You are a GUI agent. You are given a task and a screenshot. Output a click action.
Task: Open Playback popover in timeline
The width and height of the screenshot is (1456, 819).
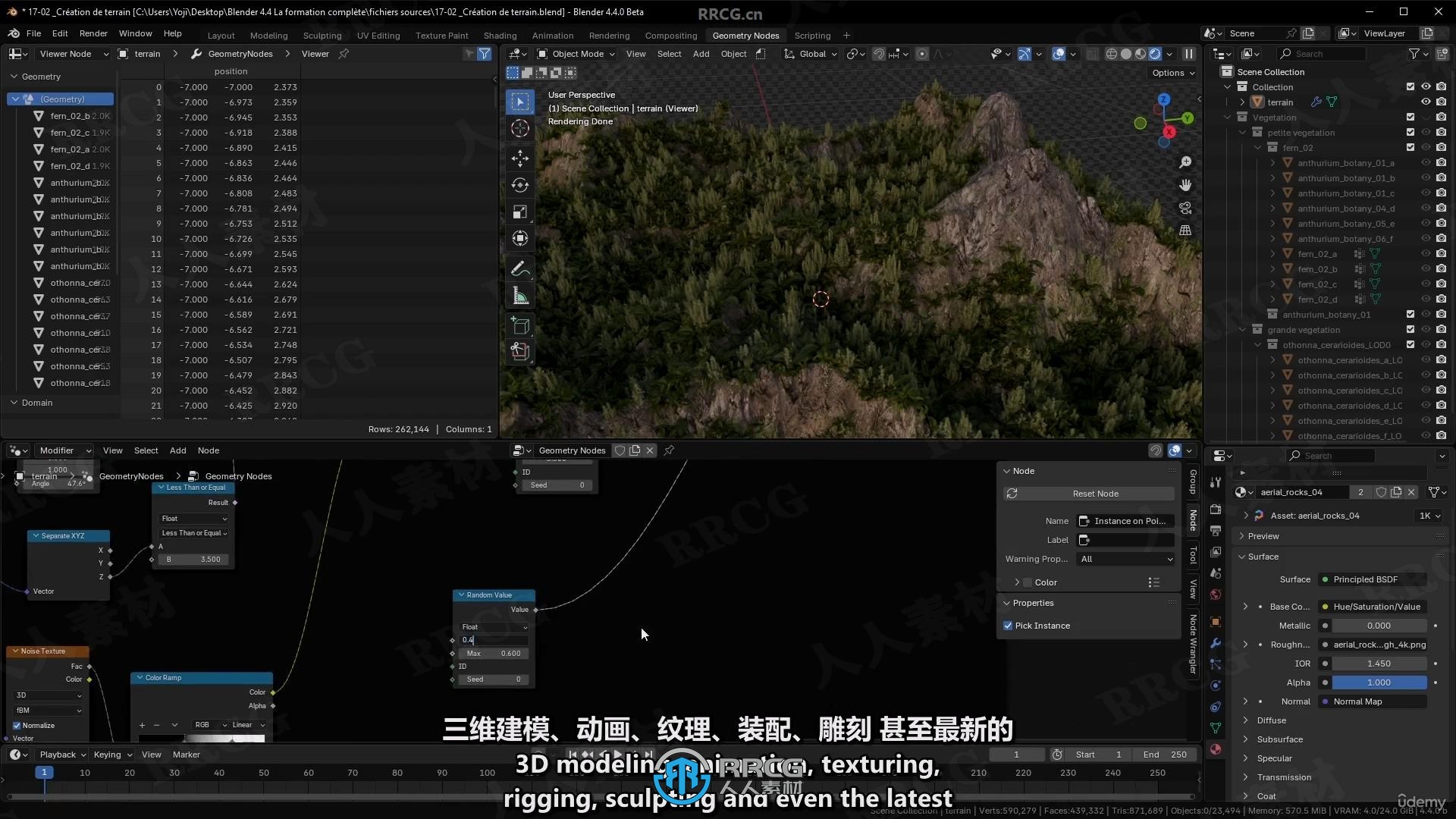[x=62, y=755]
